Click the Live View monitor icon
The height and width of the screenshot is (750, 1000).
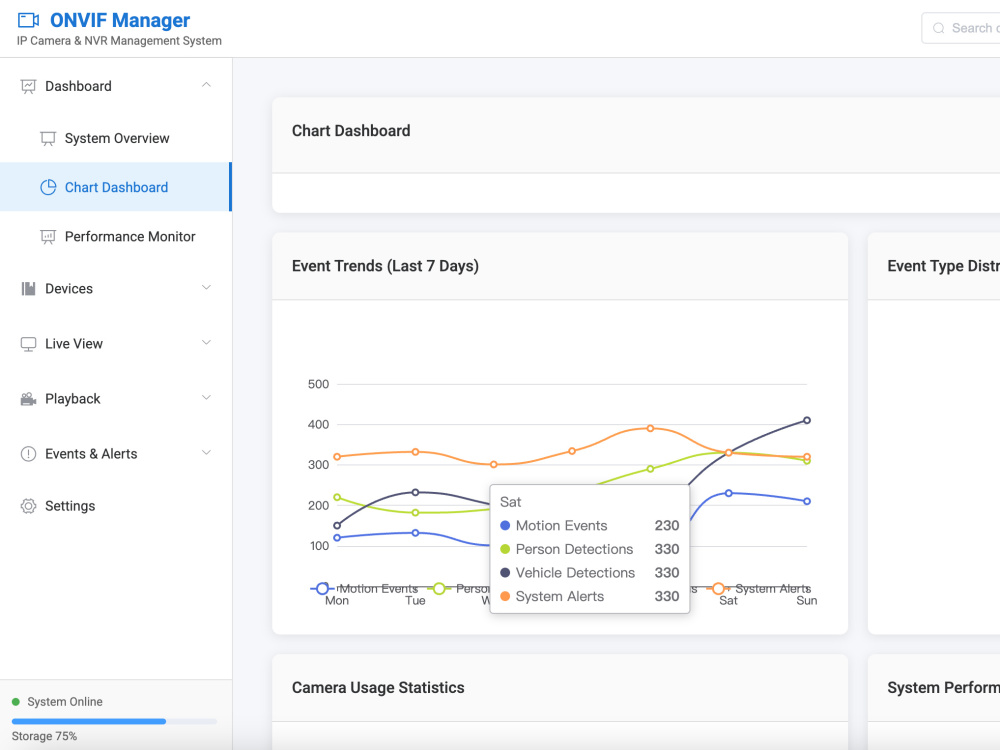point(28,344)
